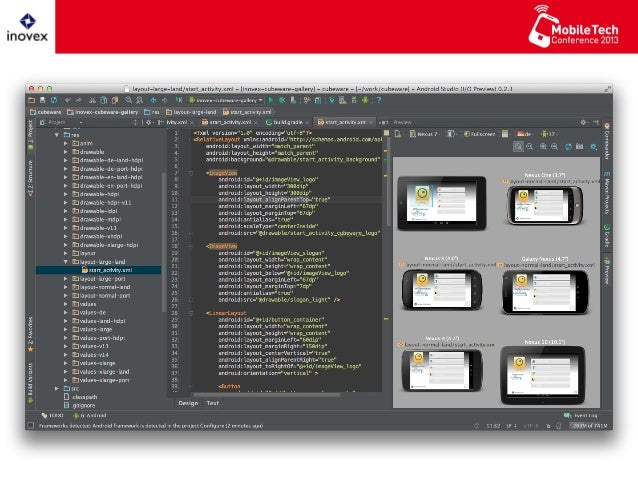Click the Find magnifier icon
Viewport: 638px width, 479px height.
[x=129, y=100]
